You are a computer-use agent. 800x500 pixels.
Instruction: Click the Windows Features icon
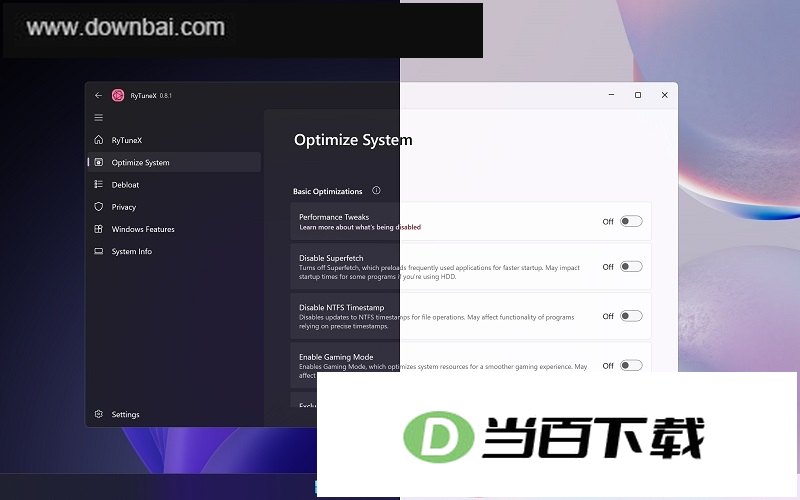pyautogui.click(x=98, y=229)
